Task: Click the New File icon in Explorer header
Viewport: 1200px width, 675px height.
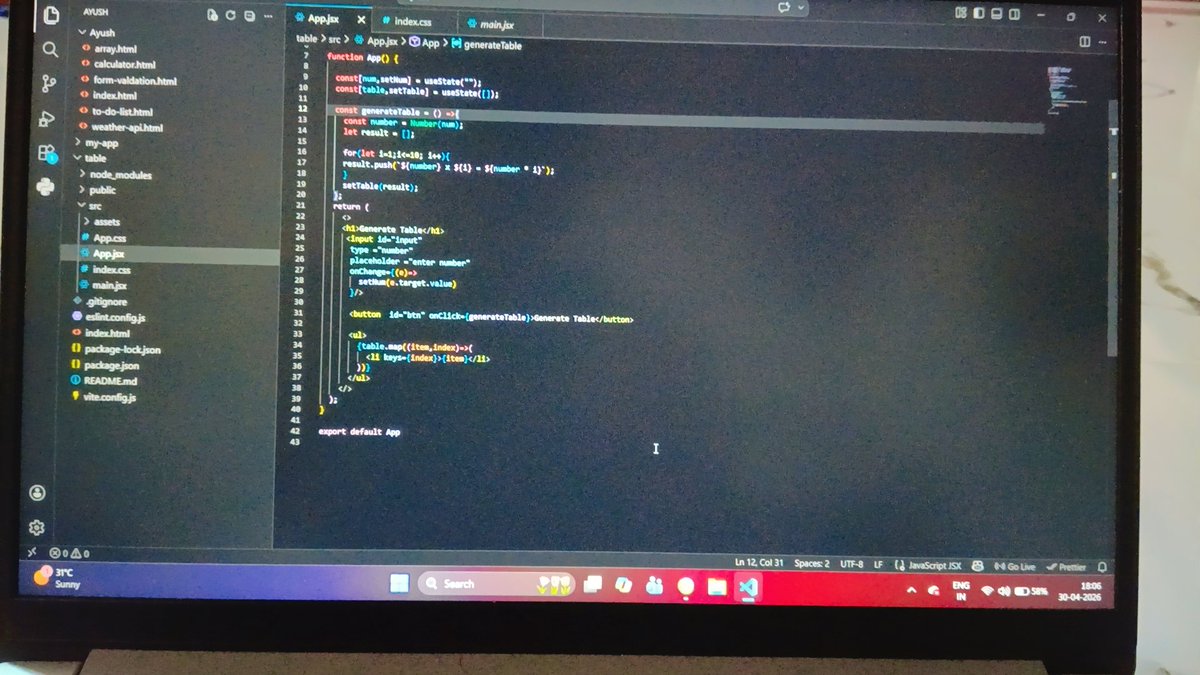Action: (212, 16)
